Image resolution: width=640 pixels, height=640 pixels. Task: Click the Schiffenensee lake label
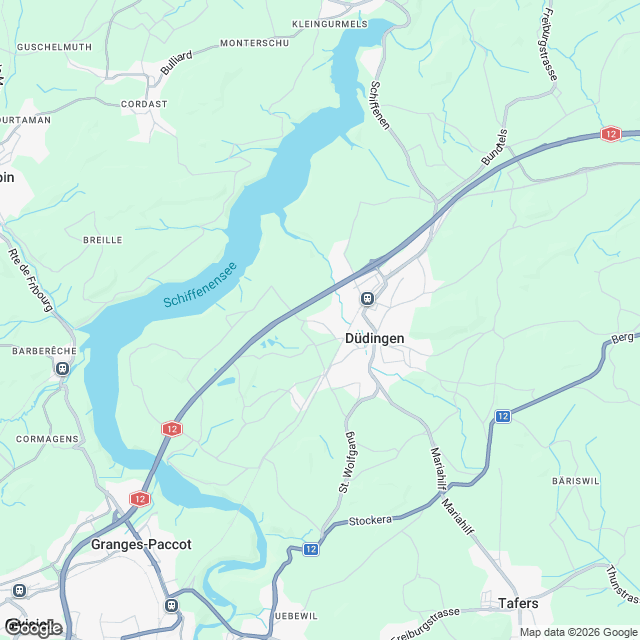pyautogui.click(x=200, y=284)
